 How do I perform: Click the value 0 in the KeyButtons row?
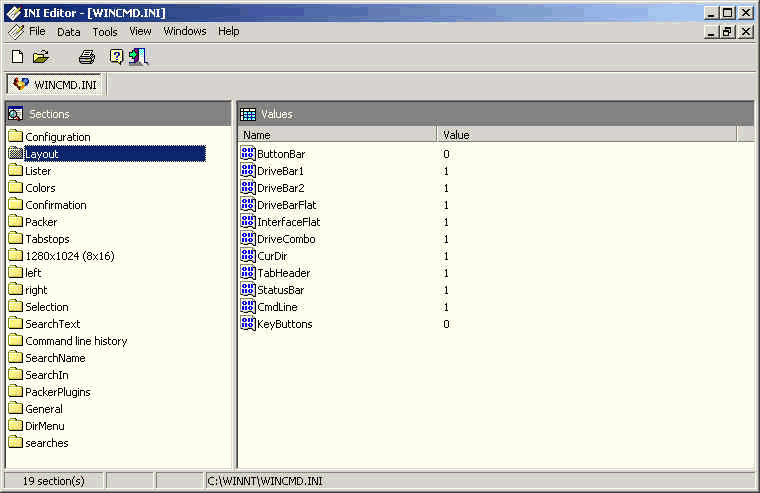tap(446, 324)
